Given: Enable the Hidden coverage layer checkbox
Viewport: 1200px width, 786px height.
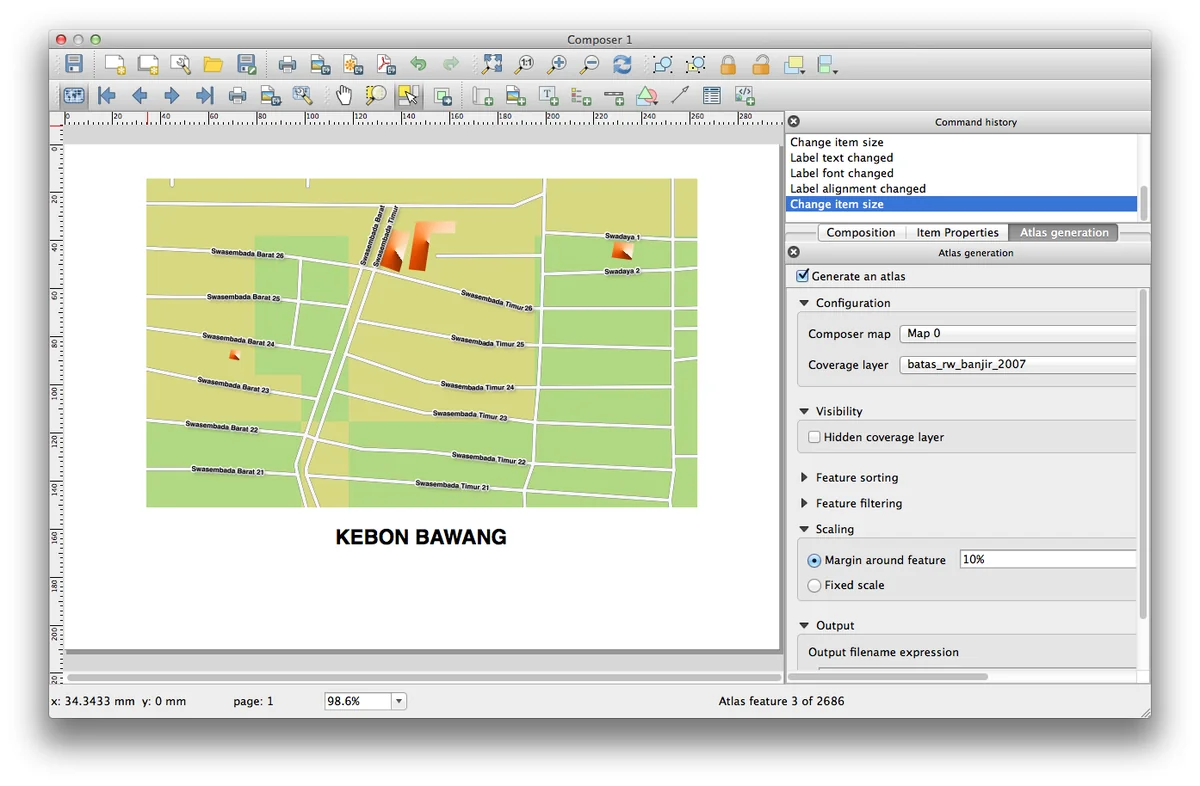Looking at the screenshot, I should point(815,437).
